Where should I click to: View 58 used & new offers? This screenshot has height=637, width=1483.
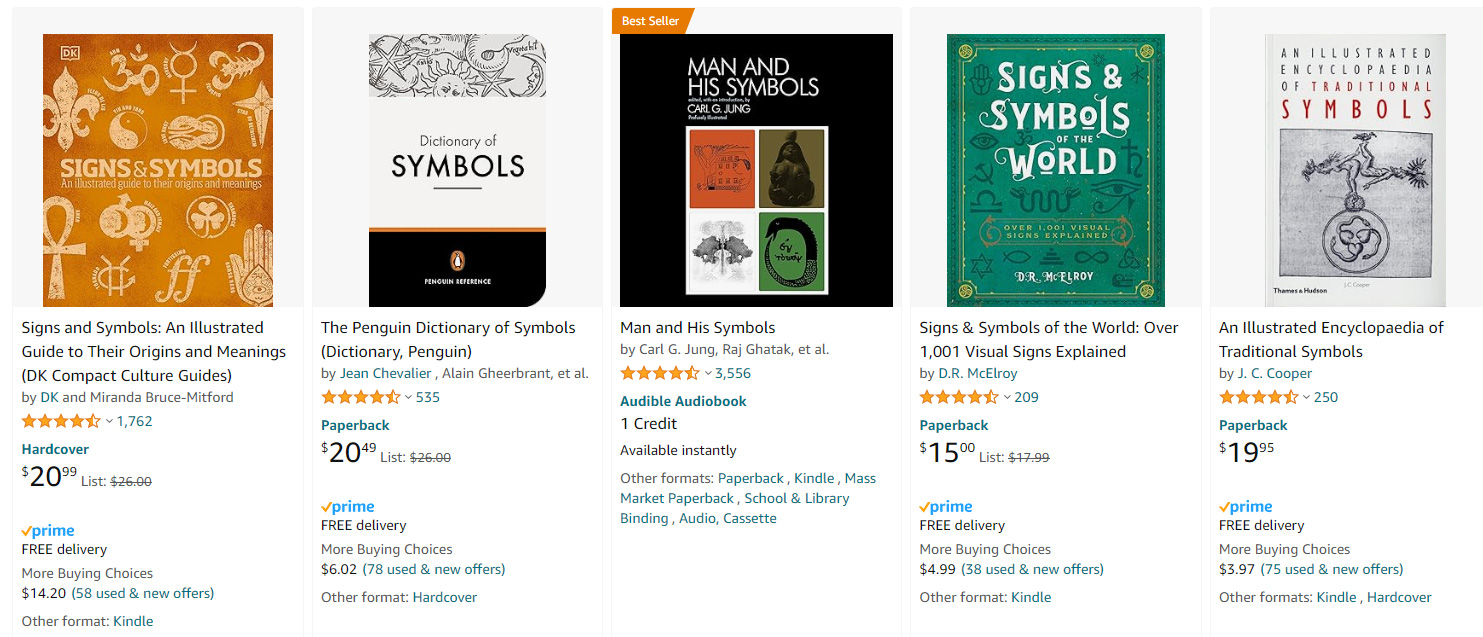pos(142,593)
